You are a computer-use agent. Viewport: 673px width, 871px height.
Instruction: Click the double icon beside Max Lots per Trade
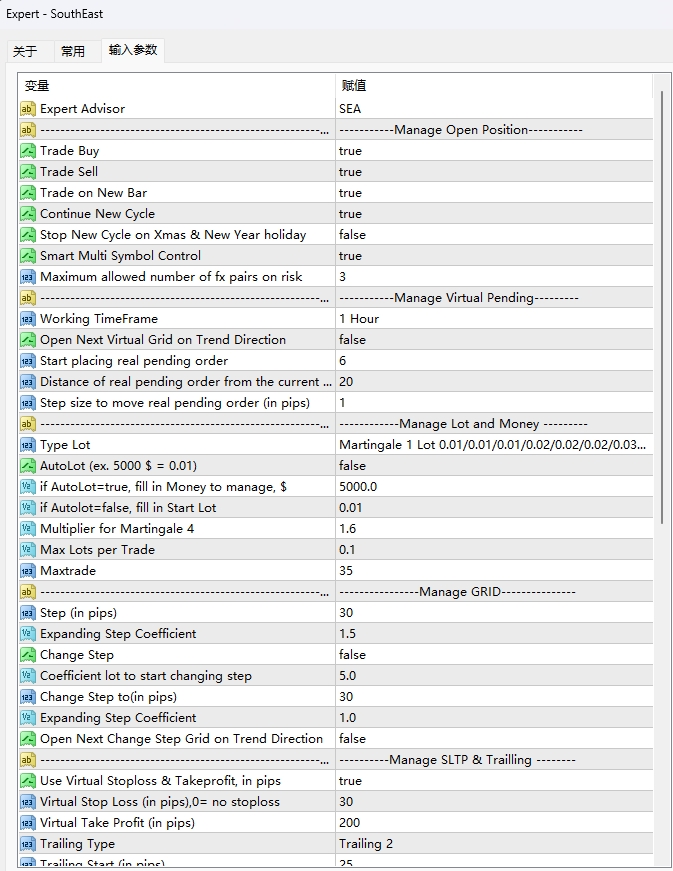pos(28,549)
